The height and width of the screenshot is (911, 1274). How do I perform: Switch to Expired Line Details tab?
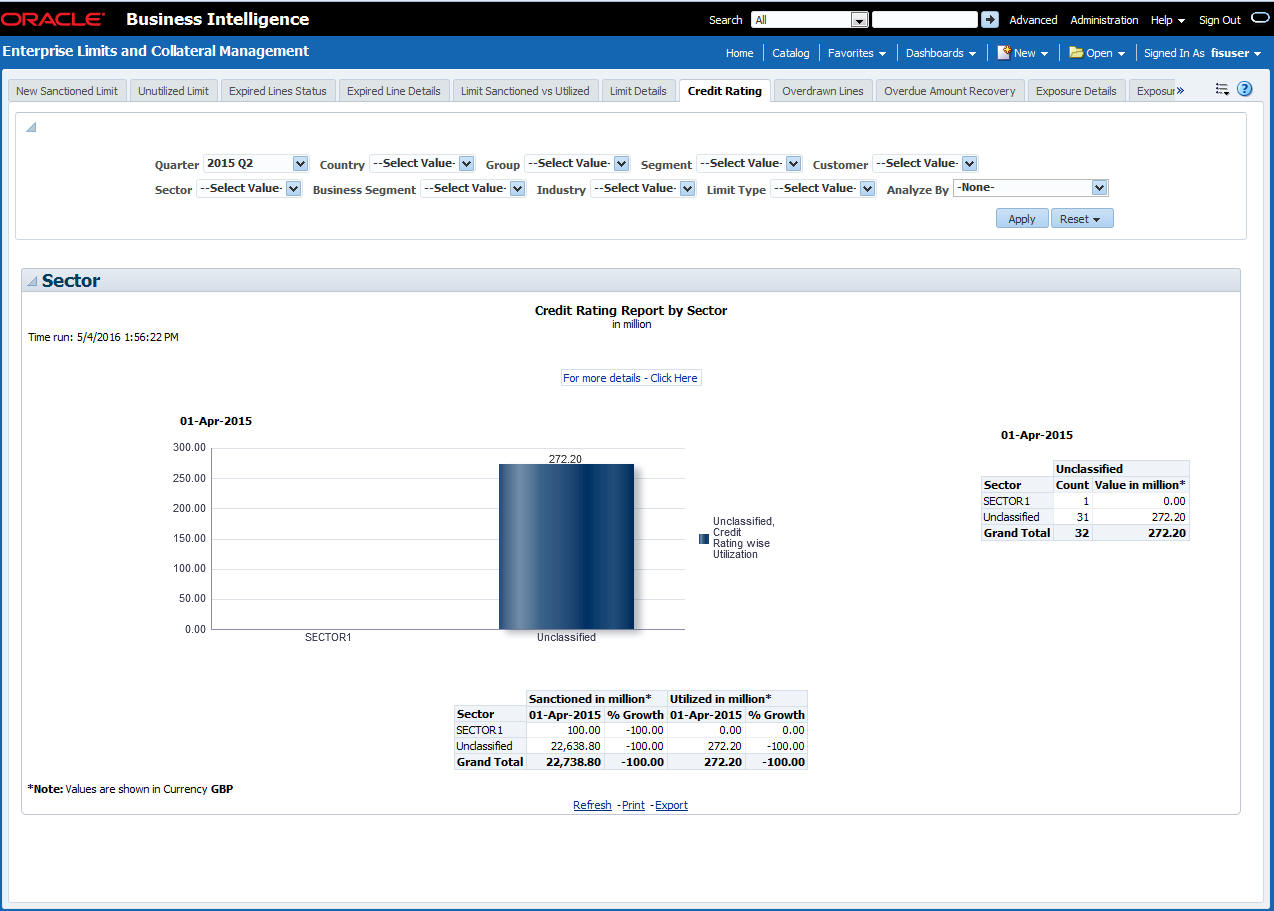393,91
